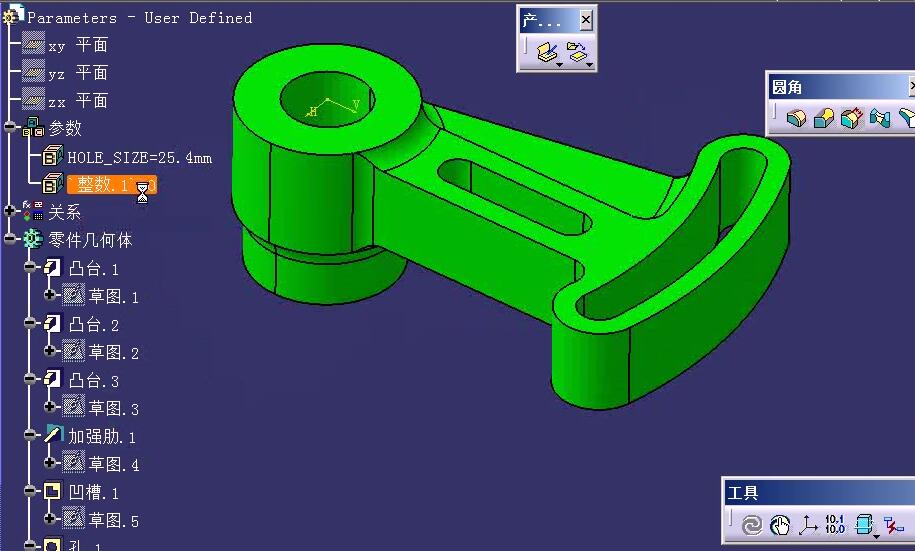Expand the 草图.1 sketch node

tap(50, 295)
